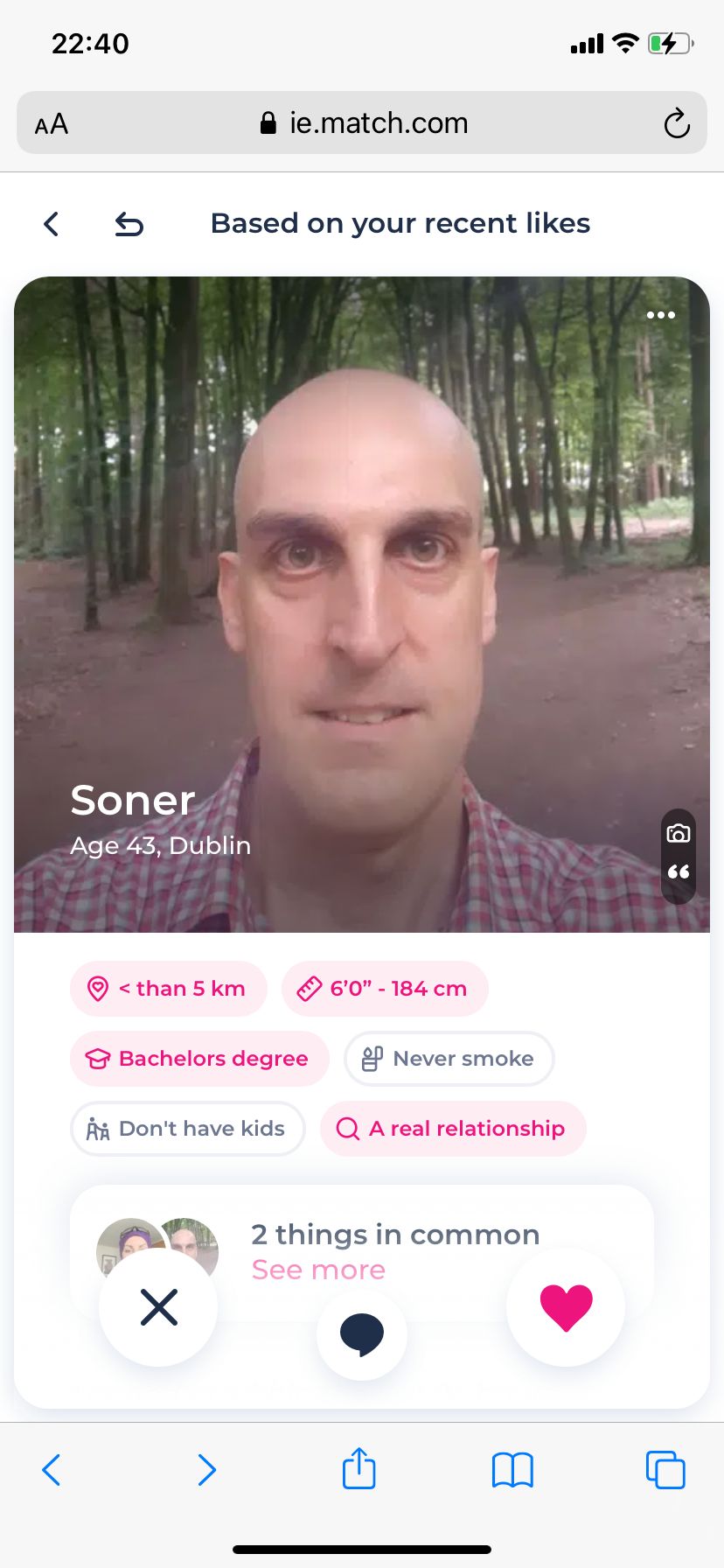Undo last action with the return arrow
Viewport: 724px width, 1568px height.
click(x=129, y=225)
